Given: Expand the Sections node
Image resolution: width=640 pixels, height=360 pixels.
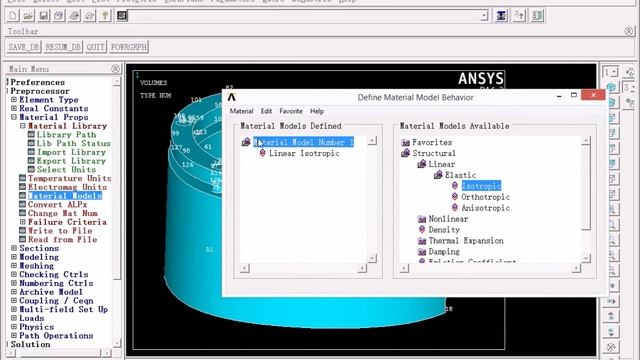Looking at the screenshot, I should pyautogui.click(x=14, y=248).
